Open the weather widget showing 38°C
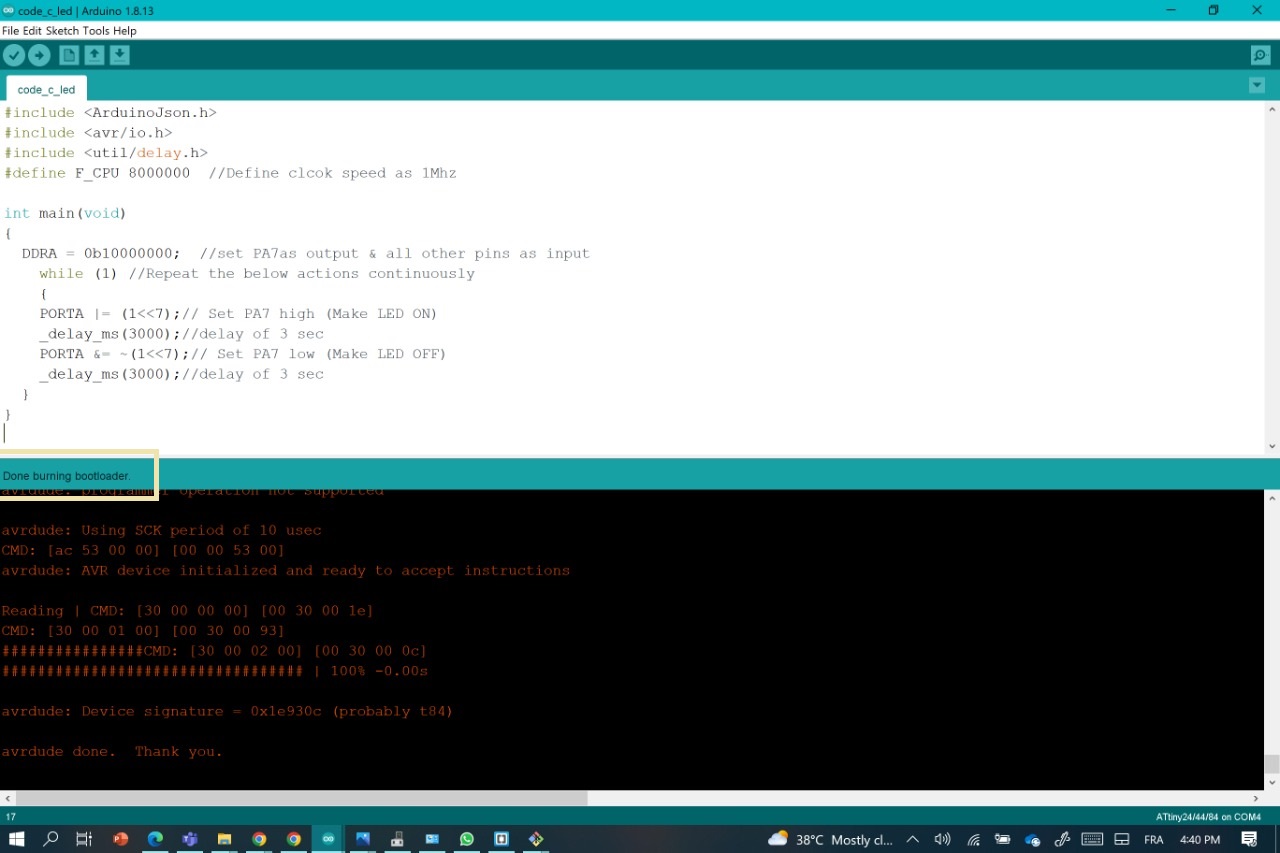The image size is (1280, 853). click(x=830, y=839)
